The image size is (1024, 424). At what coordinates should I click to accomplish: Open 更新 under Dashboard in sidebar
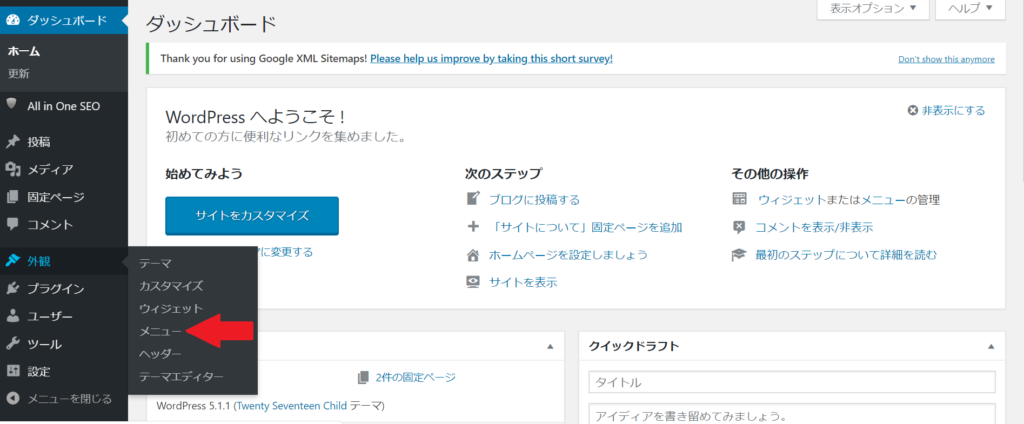pyautogui.click(x=18, y=73)
